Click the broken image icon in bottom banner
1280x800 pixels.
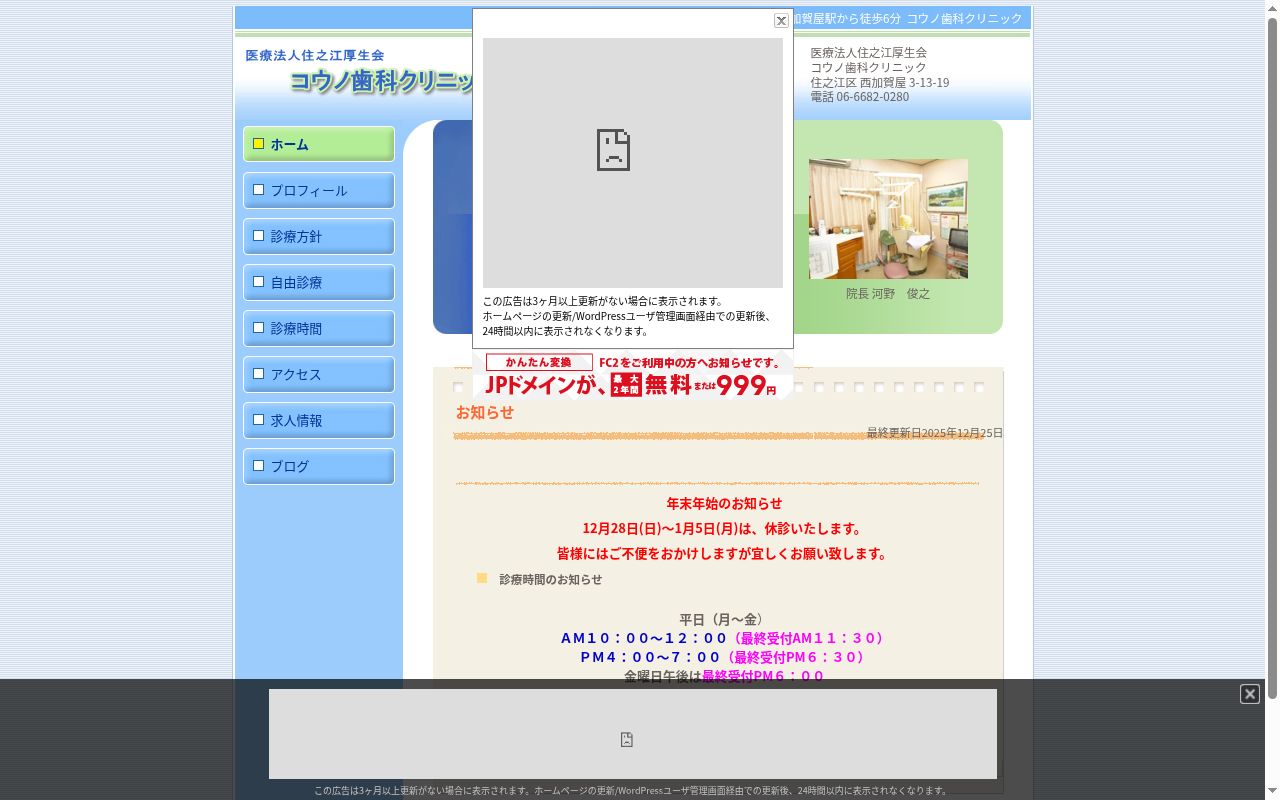(x=627, y=740)
